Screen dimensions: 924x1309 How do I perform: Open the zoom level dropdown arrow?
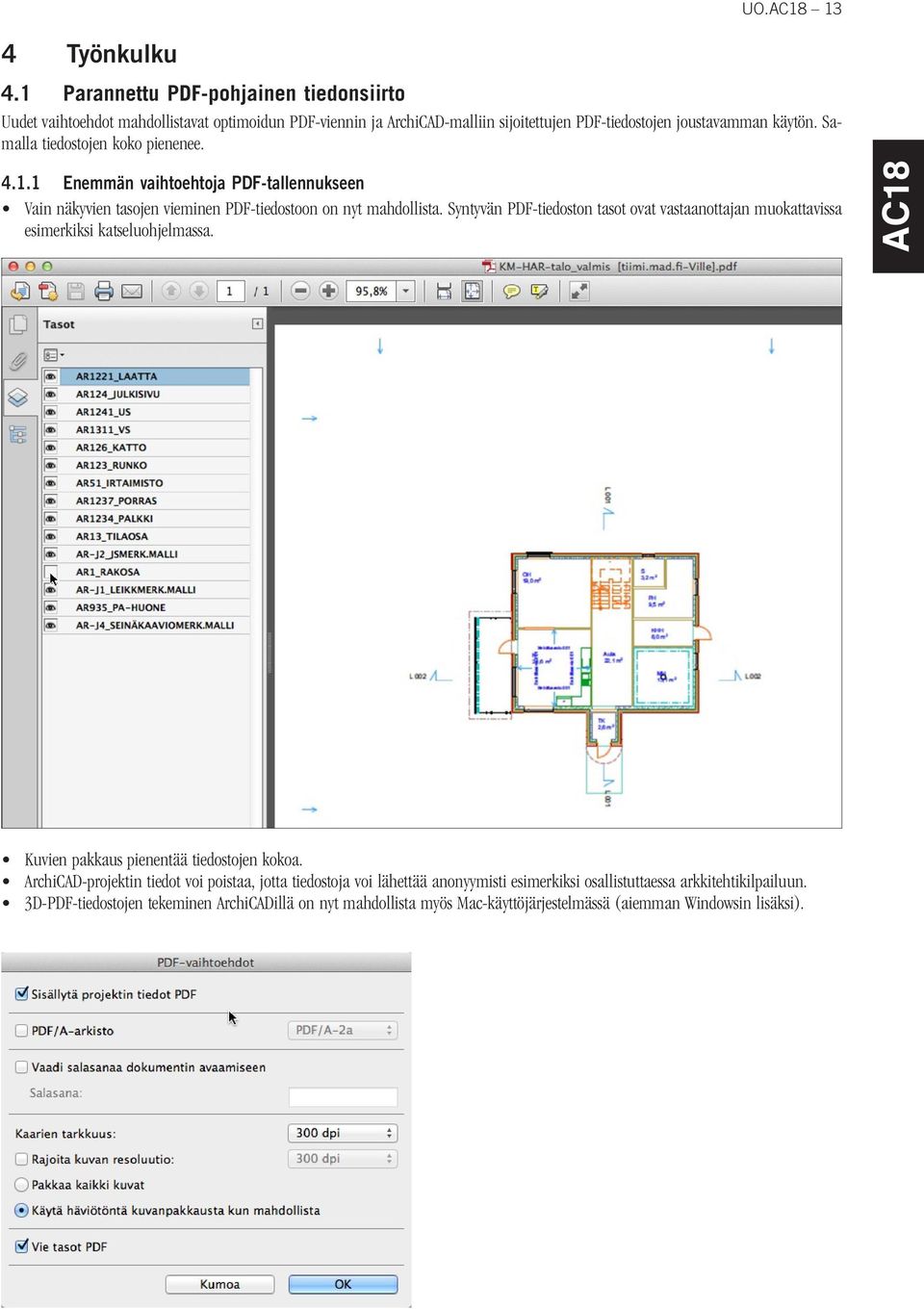coord(406,291)
